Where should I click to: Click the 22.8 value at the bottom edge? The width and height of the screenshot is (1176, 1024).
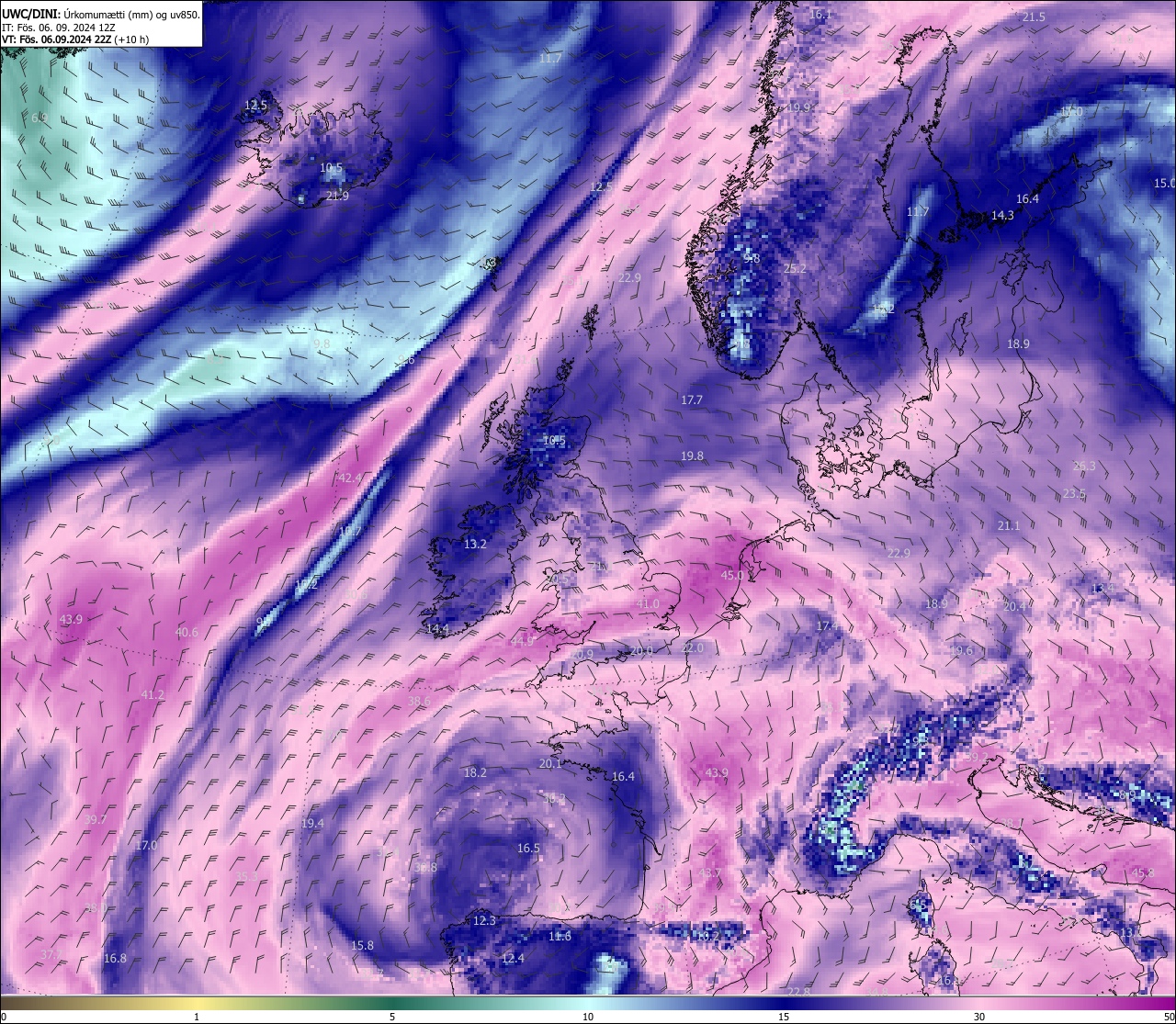tap(799, 991)
